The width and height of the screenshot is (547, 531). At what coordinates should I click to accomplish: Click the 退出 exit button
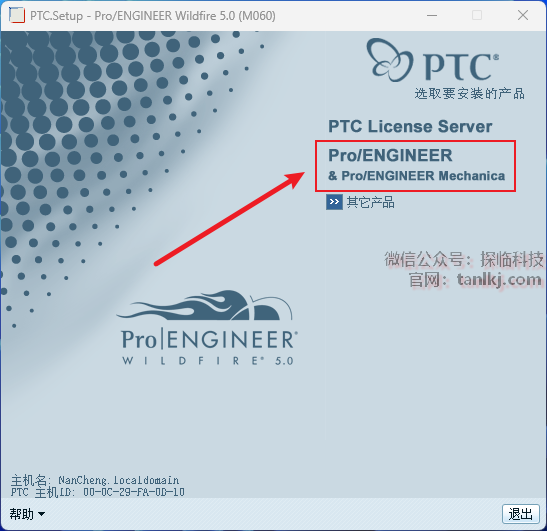[520, 514]
